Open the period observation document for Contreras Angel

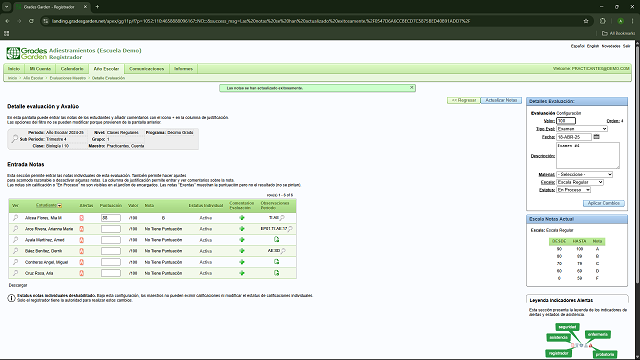point(276,262)
